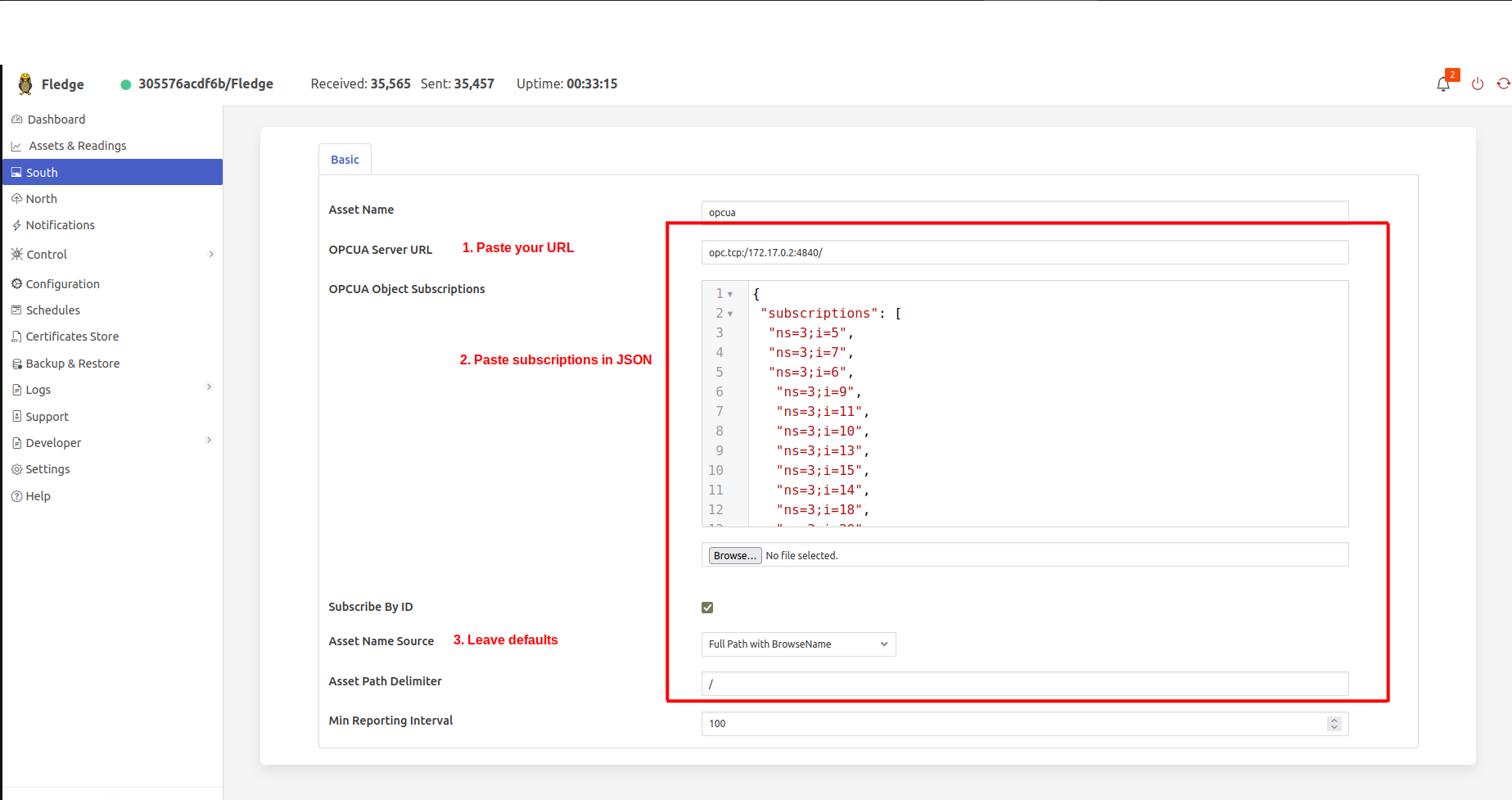The height and width of the screenshot is (800, 1512).
Task: Click Browse to choose a file
Action: pyautogui.click(x=734, y=555)
